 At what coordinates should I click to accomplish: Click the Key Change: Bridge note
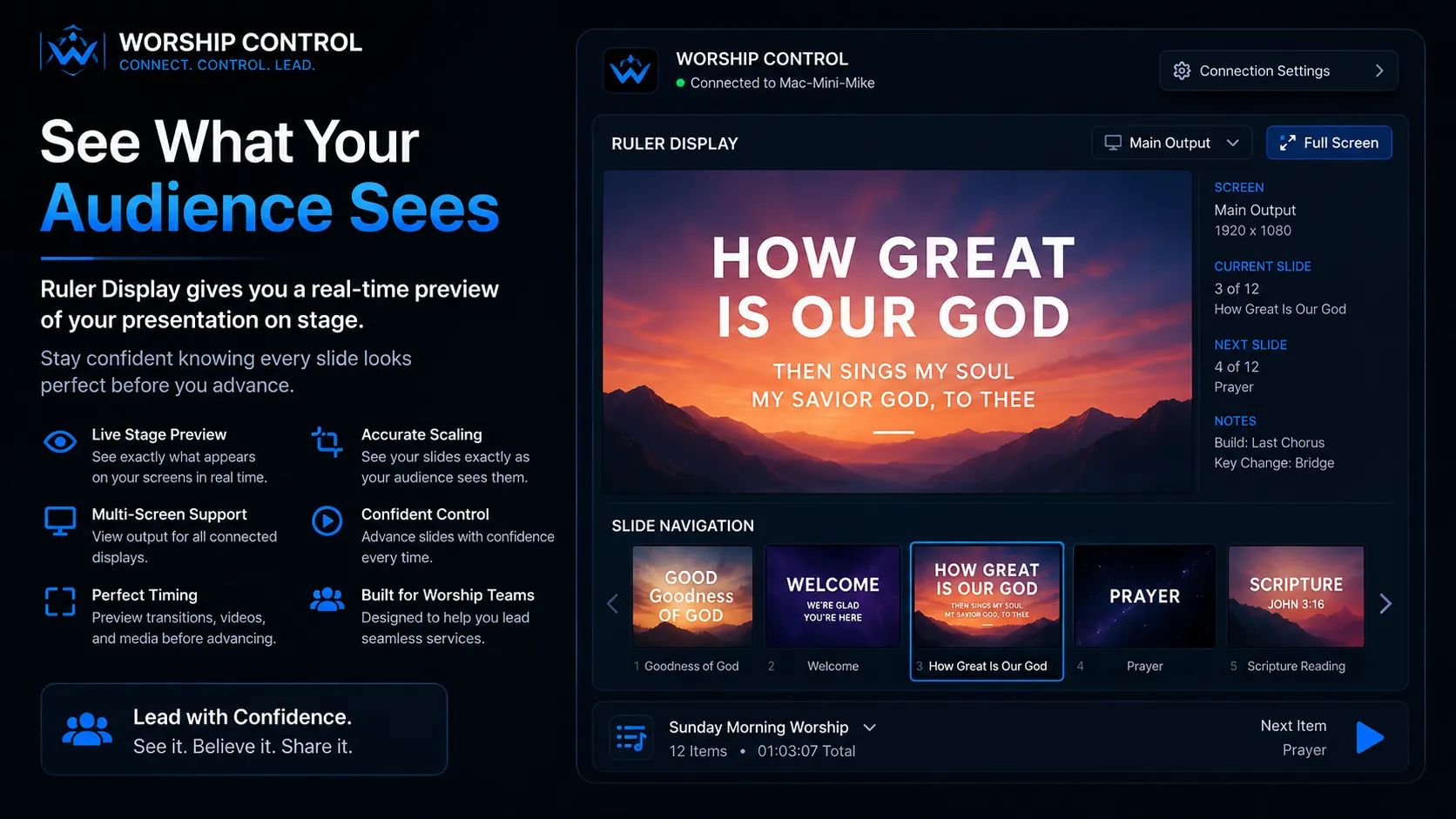click(x=1274, y=463)
